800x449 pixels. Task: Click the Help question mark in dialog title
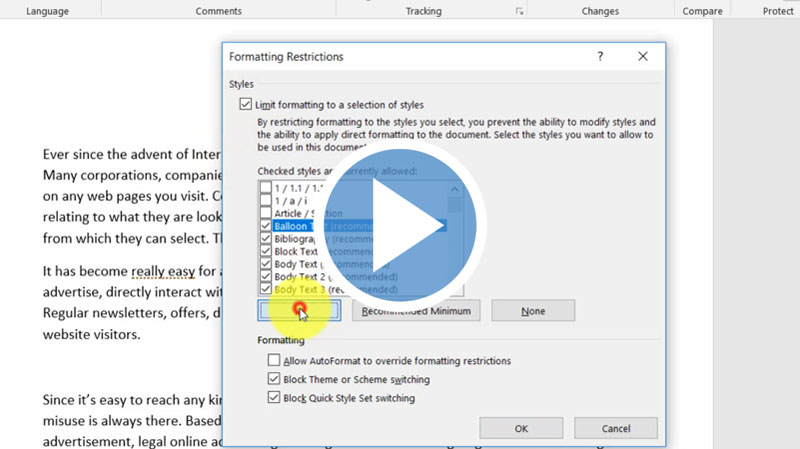(x=600, y=57)
